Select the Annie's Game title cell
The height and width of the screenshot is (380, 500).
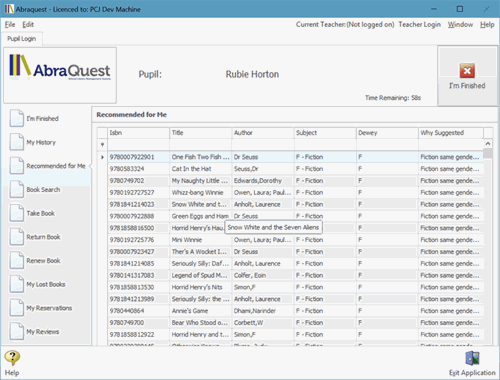[201, 311]
